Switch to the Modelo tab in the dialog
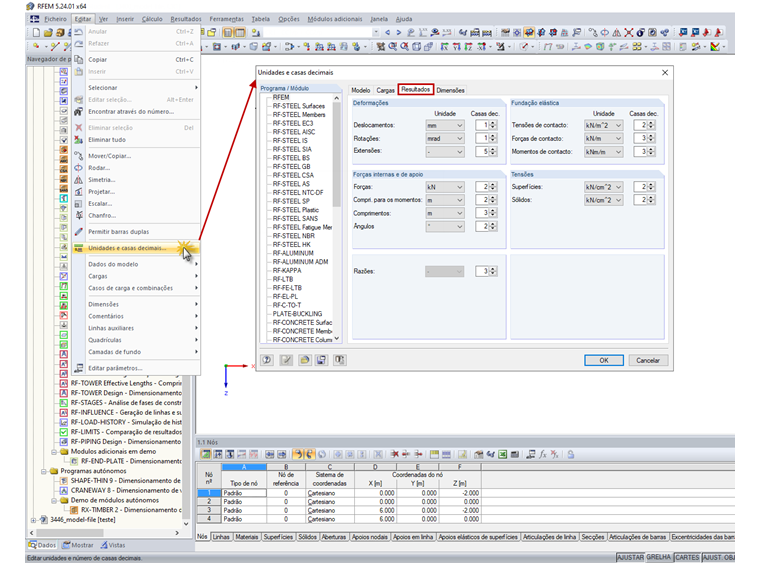This screenshot has width=760, height=563. pos(361,90)
